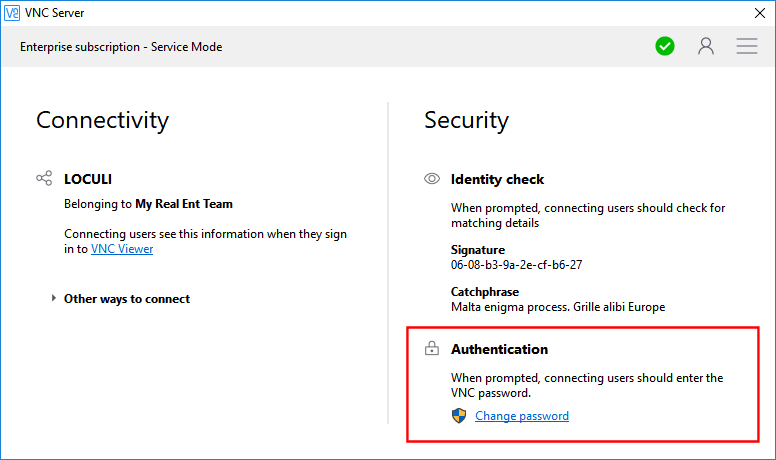The width and height of the screenshot is (776, 460).
Task: Click the Authentication heading
Action: point(499,349)
